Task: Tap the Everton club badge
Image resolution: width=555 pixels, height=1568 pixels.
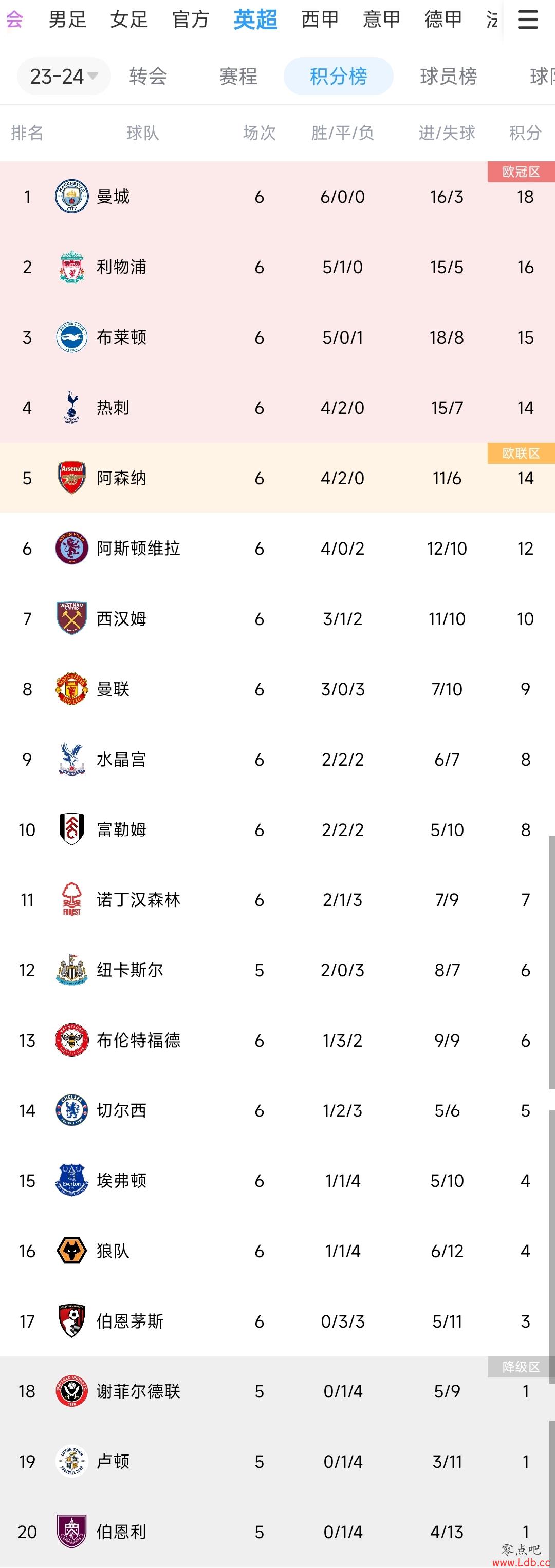Action: [x=71, y=1181]
